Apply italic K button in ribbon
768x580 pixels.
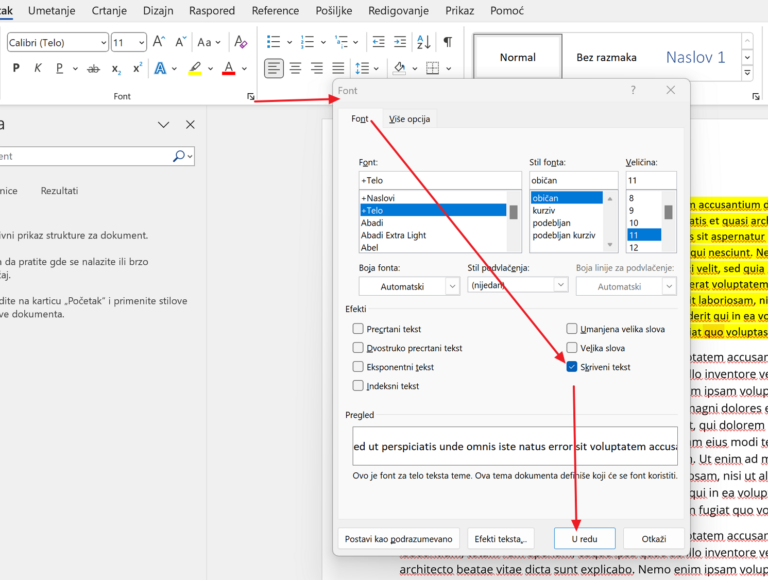[38, 68]
